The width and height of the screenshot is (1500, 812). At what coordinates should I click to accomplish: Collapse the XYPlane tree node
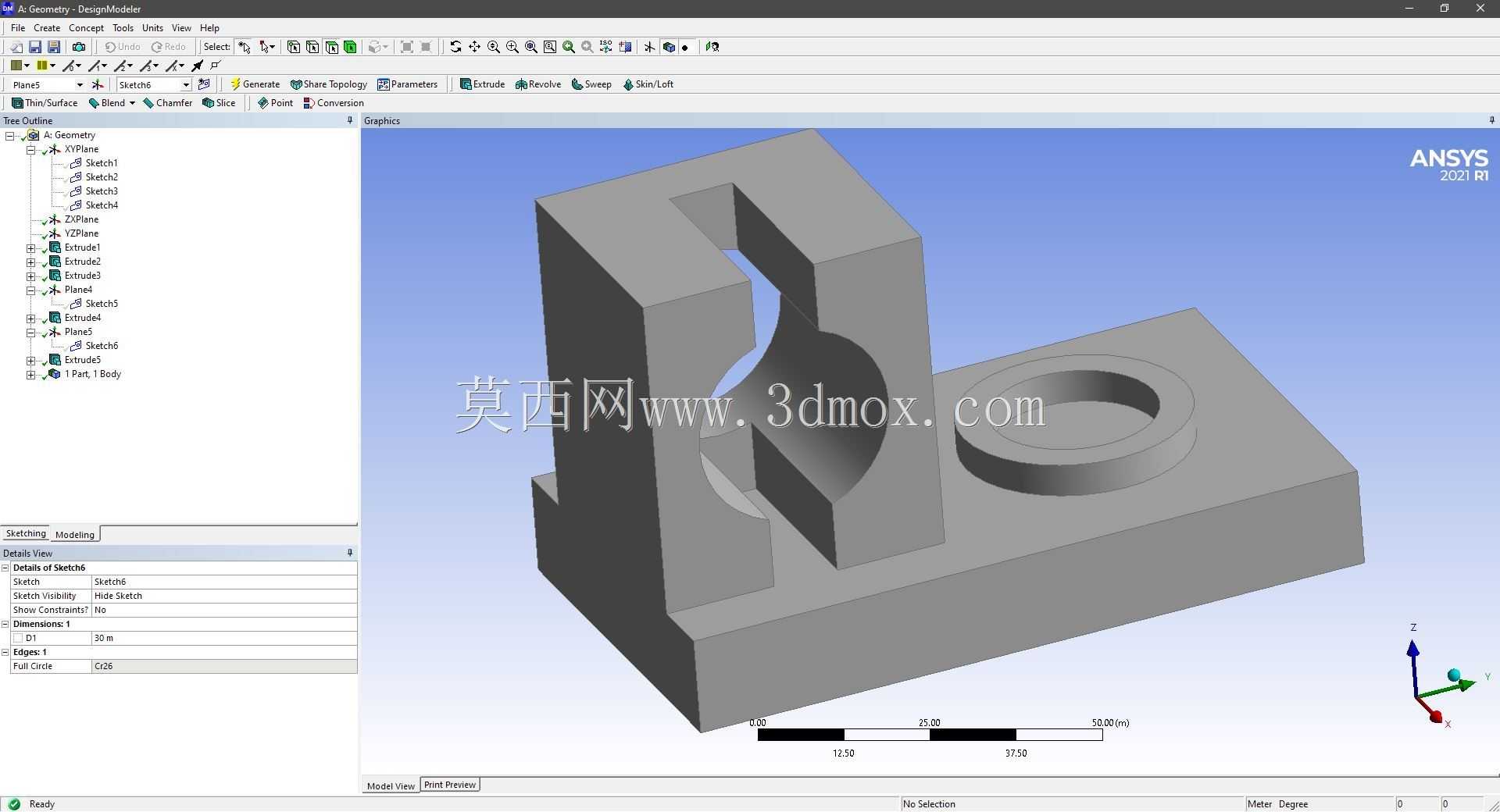tap(30, 149)
